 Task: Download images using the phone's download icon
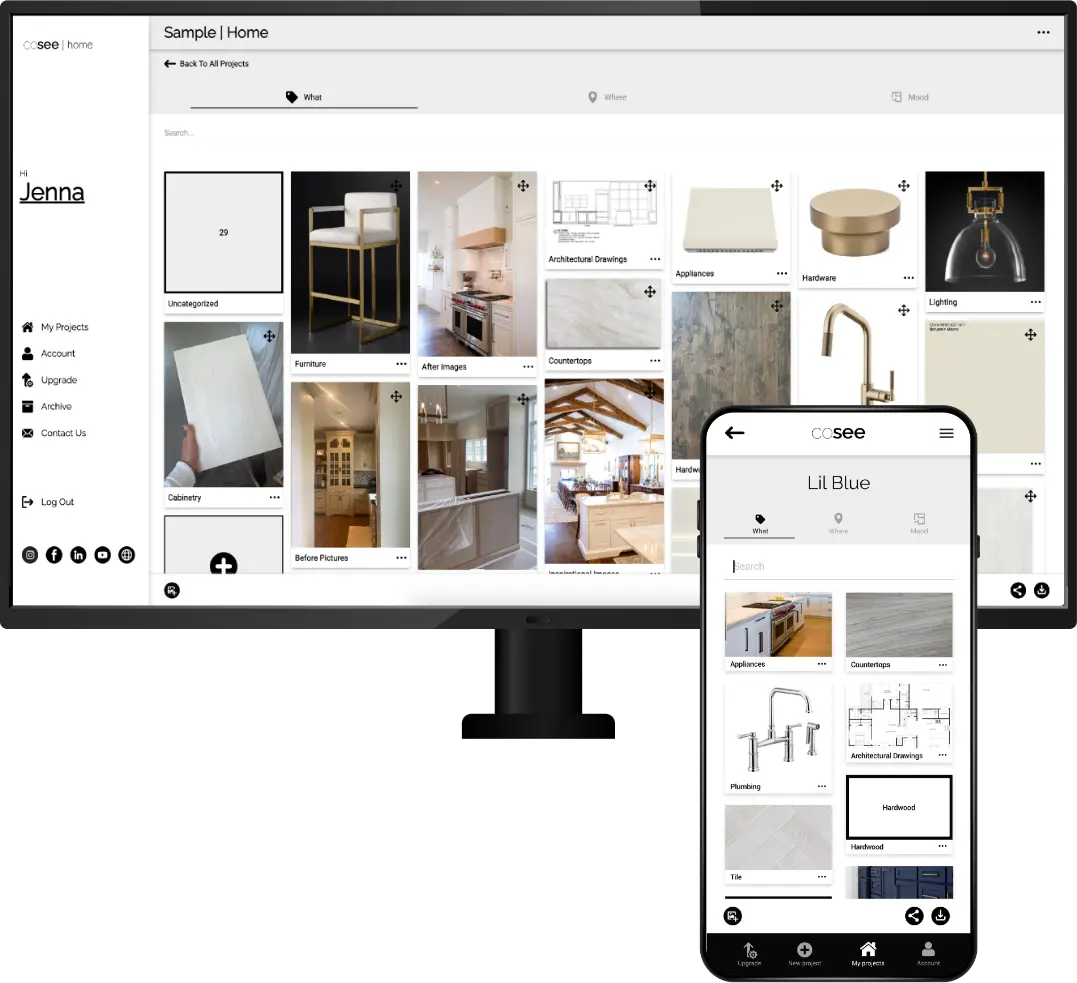coord(941,915)
